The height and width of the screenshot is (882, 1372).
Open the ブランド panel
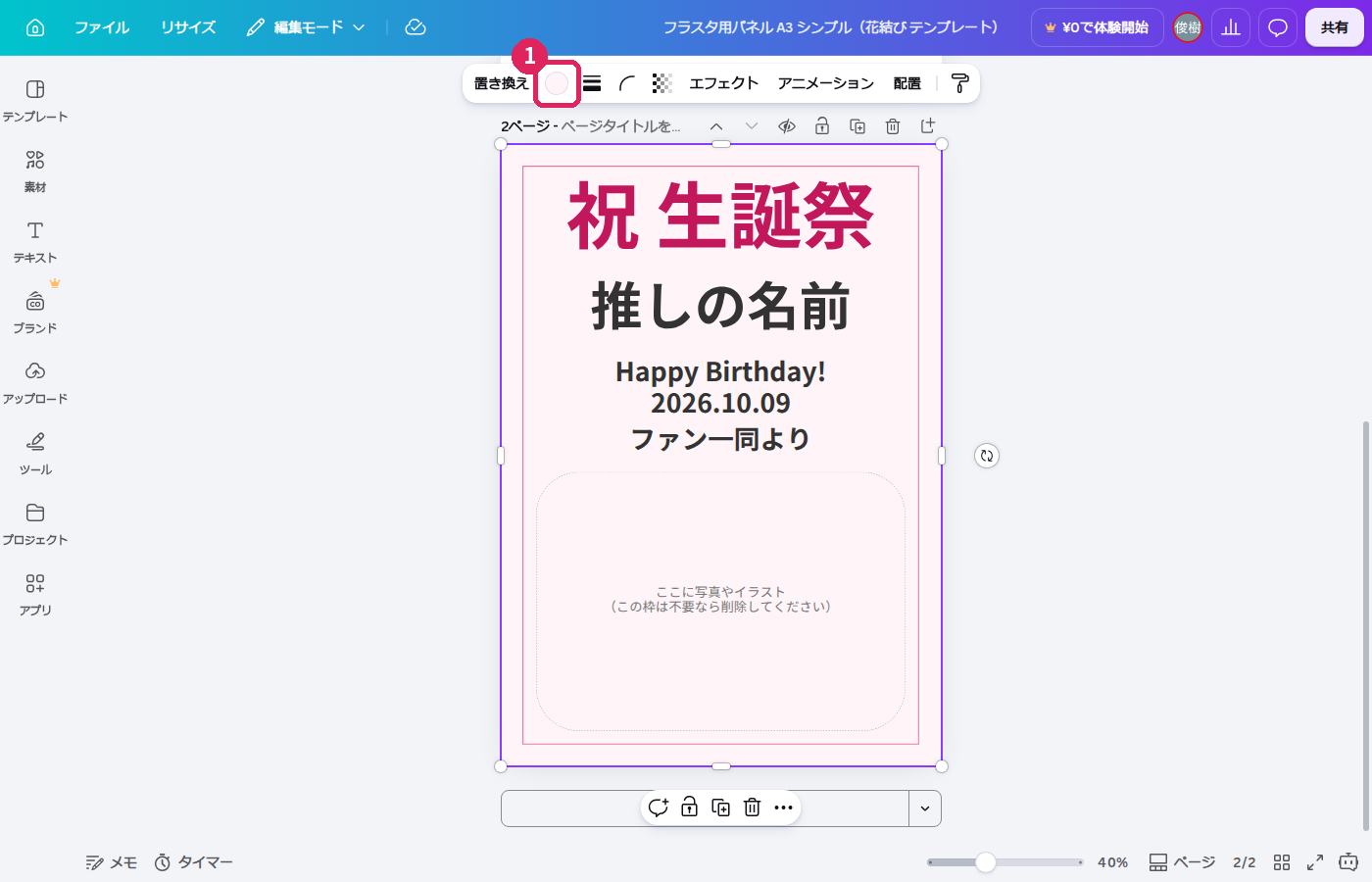[x=35, y=313]
